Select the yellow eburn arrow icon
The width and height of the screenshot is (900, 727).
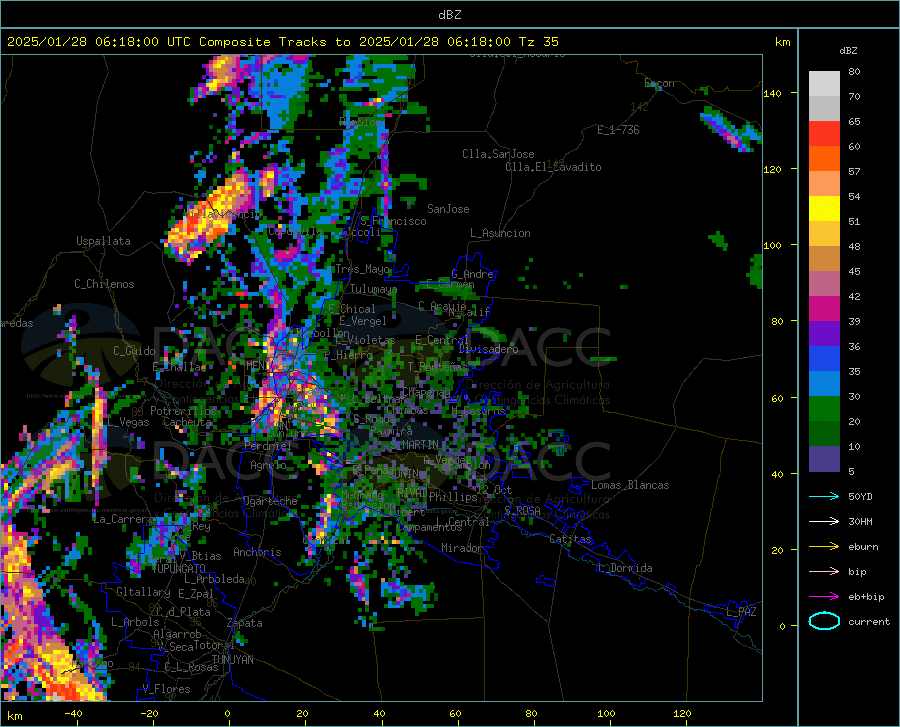pyautogui.click(x=824, y=546)
